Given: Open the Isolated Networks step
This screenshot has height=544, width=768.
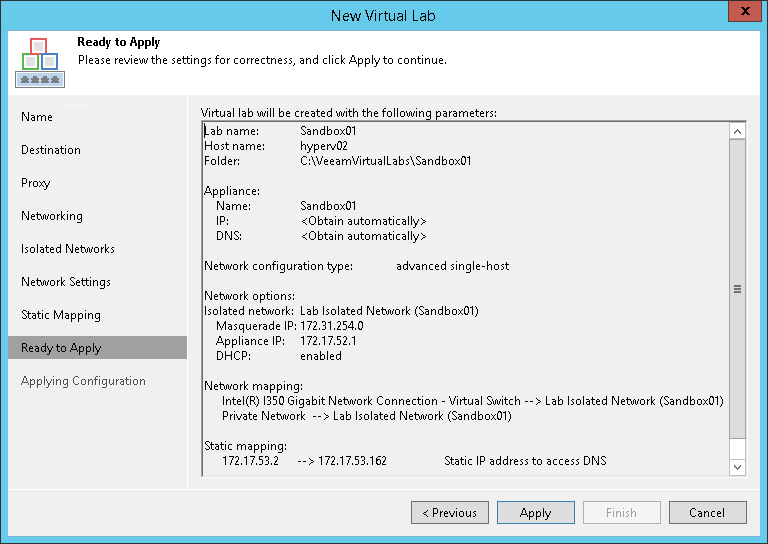Looking at the screenshot, I should tap(68, 249).
